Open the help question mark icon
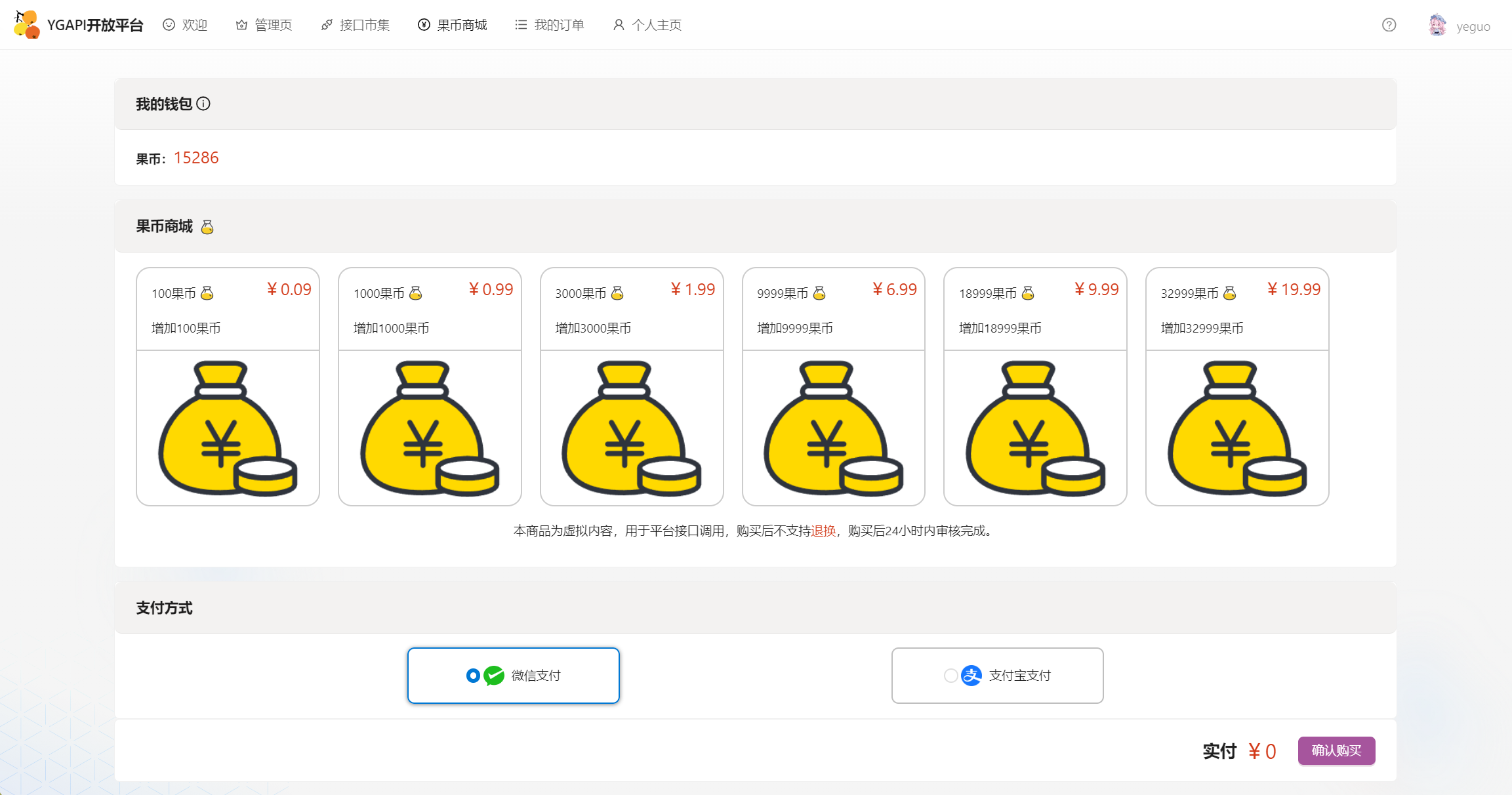Viewport: 1512px width, 795px height. [1389, 25]
